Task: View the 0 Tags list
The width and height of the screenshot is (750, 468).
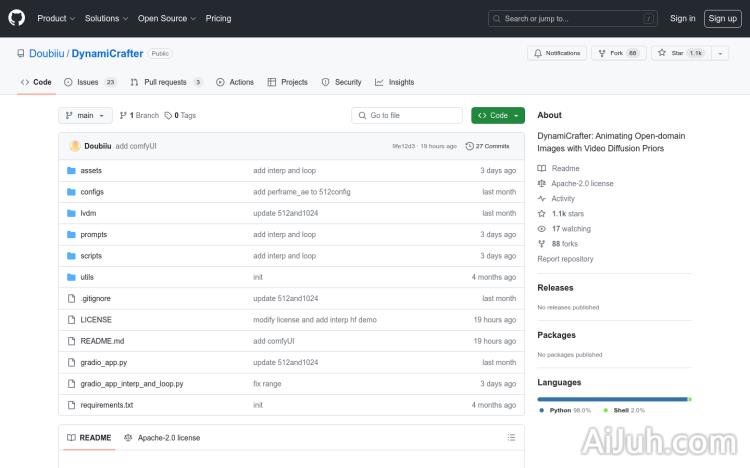Action: tap(181, 115)
